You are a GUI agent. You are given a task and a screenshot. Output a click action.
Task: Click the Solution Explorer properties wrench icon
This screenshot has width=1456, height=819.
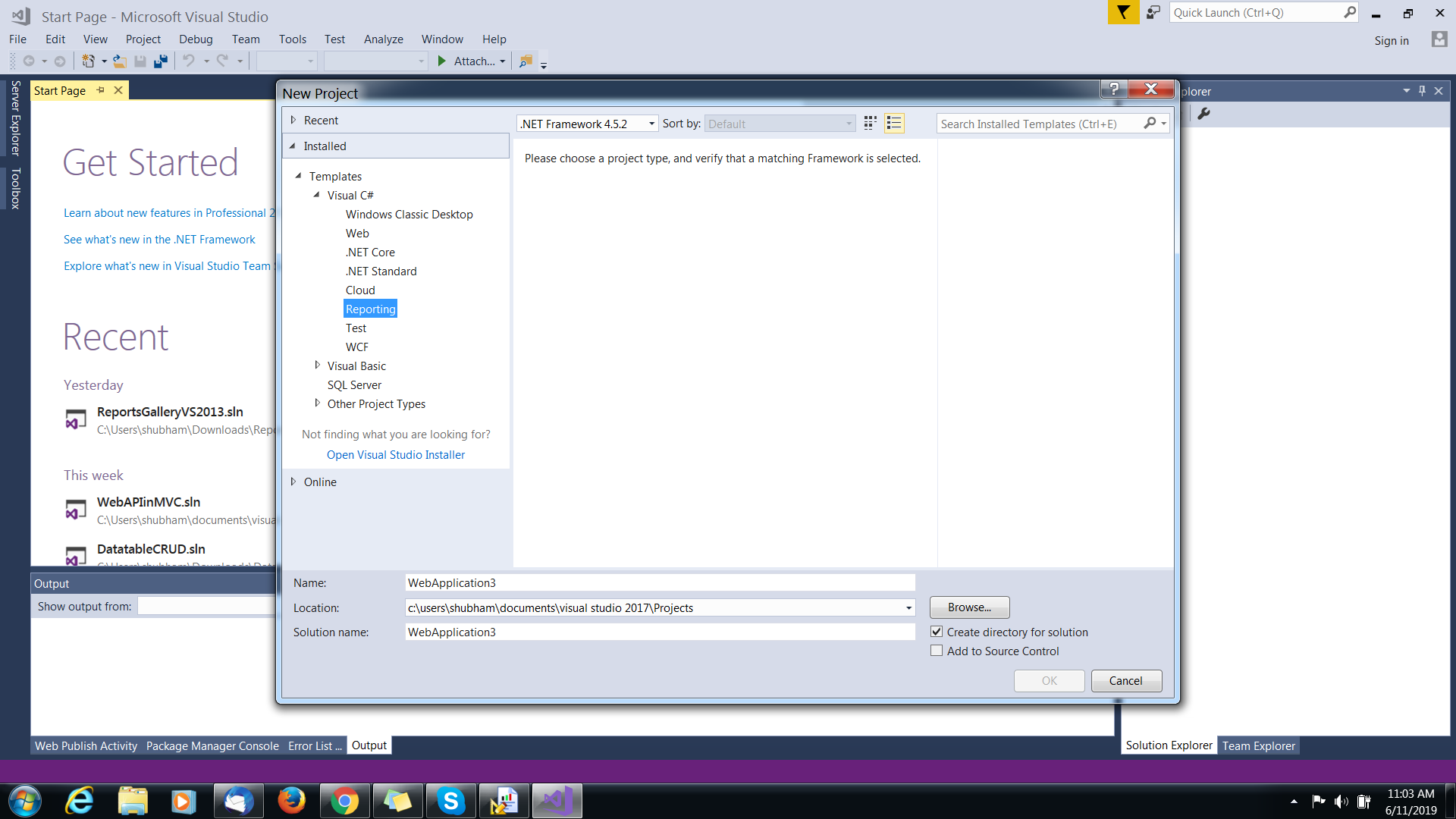click(x=1203, y=114)
